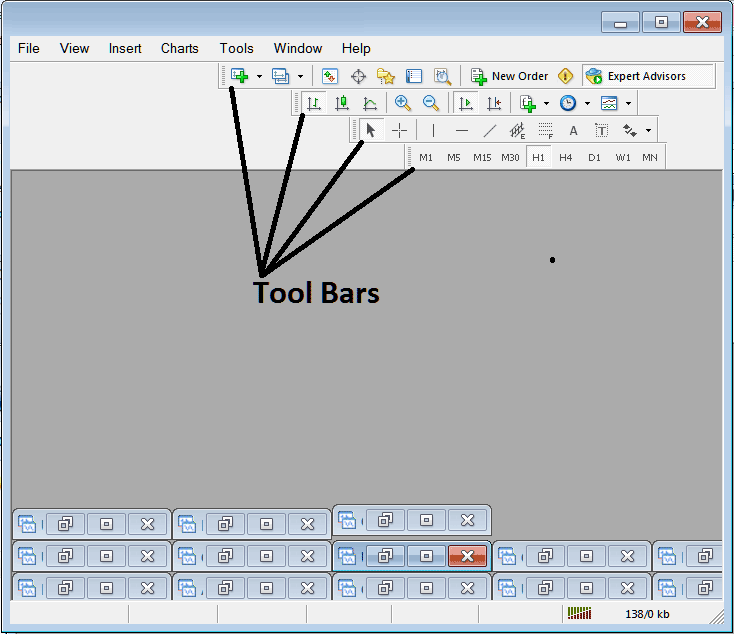Select the Text Label tool
Image resolution: width=734 pixels, height=634 pixels.
[x=602, y=130]
